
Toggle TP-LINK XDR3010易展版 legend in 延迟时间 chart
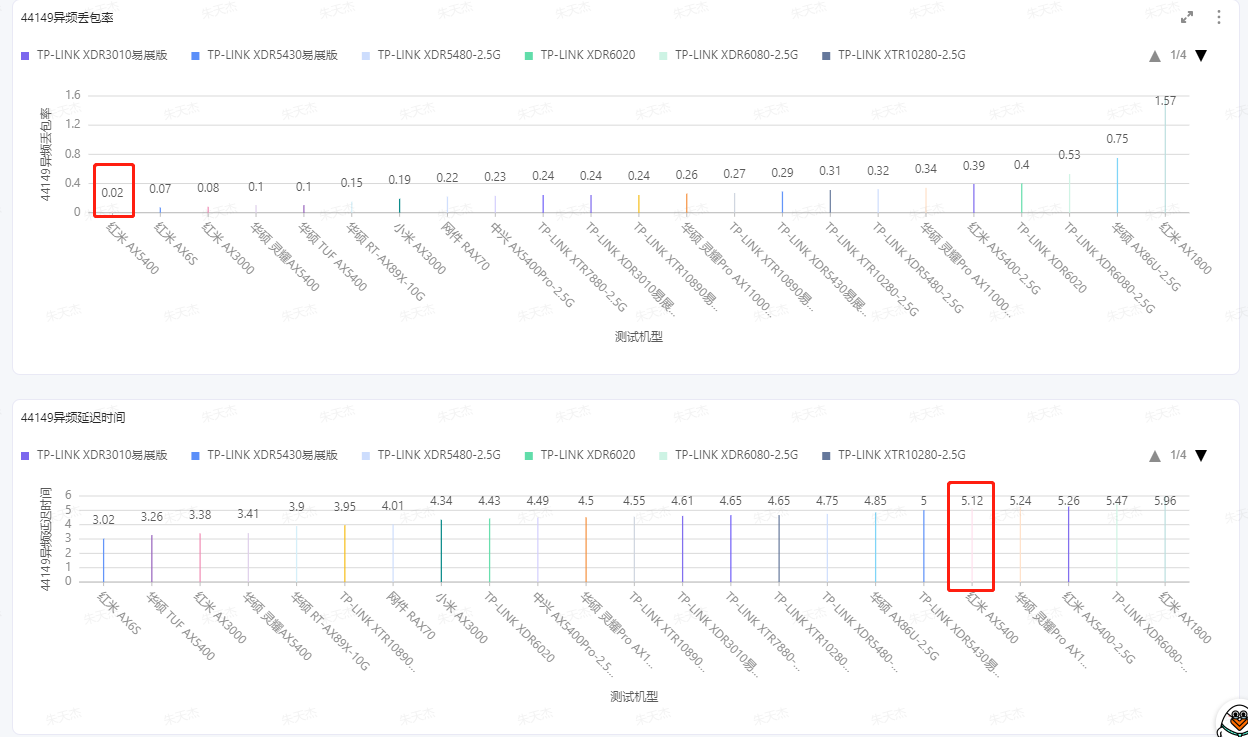[x=94, y=455]
